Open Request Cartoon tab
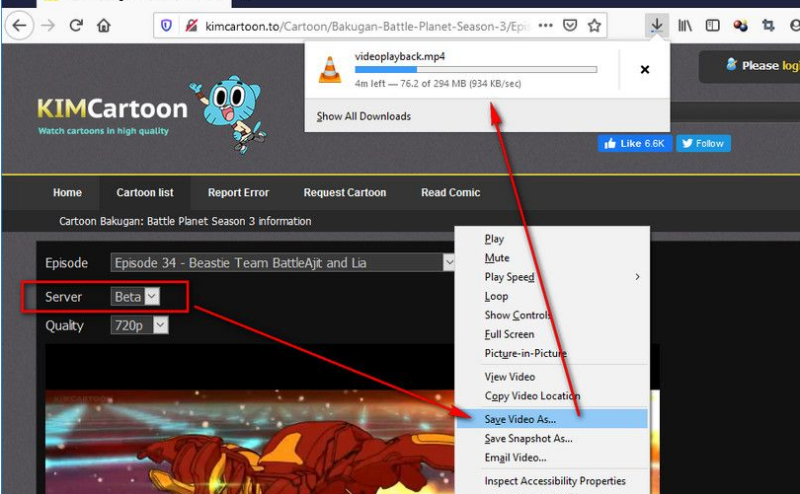800x494 pixels. point(345,192)
